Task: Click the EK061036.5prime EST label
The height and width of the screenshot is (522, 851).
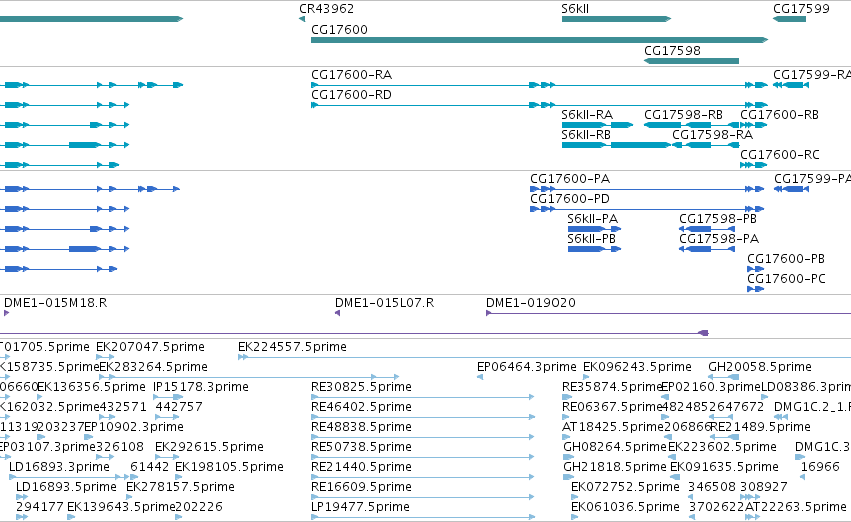Action: click(625, 507)
